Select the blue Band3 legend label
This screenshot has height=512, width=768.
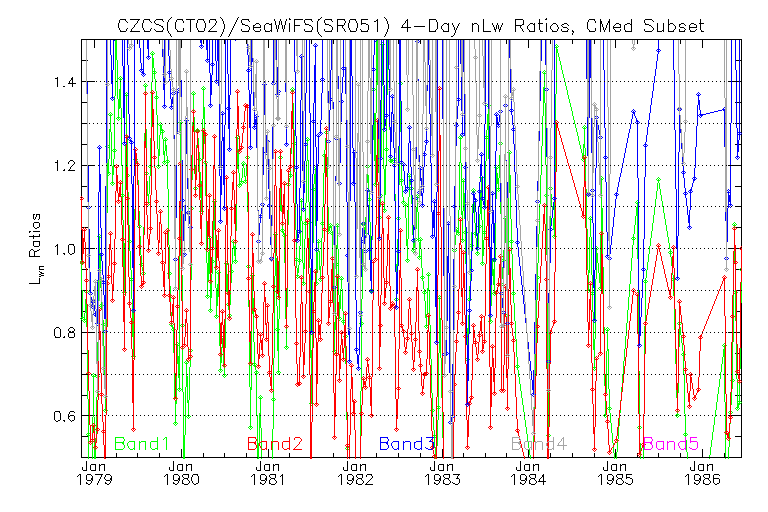pyautogui.click(x=407, y=444)
